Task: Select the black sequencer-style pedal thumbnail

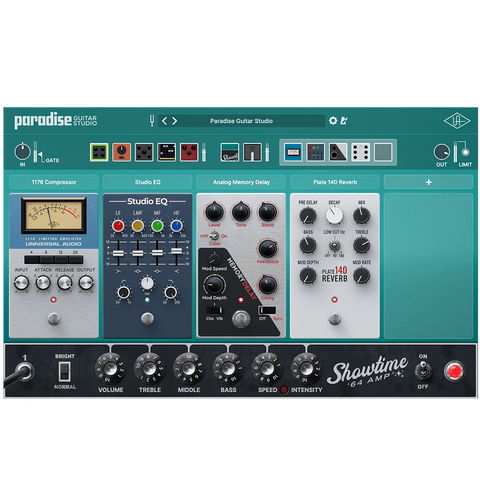Action: click(167, 152)
